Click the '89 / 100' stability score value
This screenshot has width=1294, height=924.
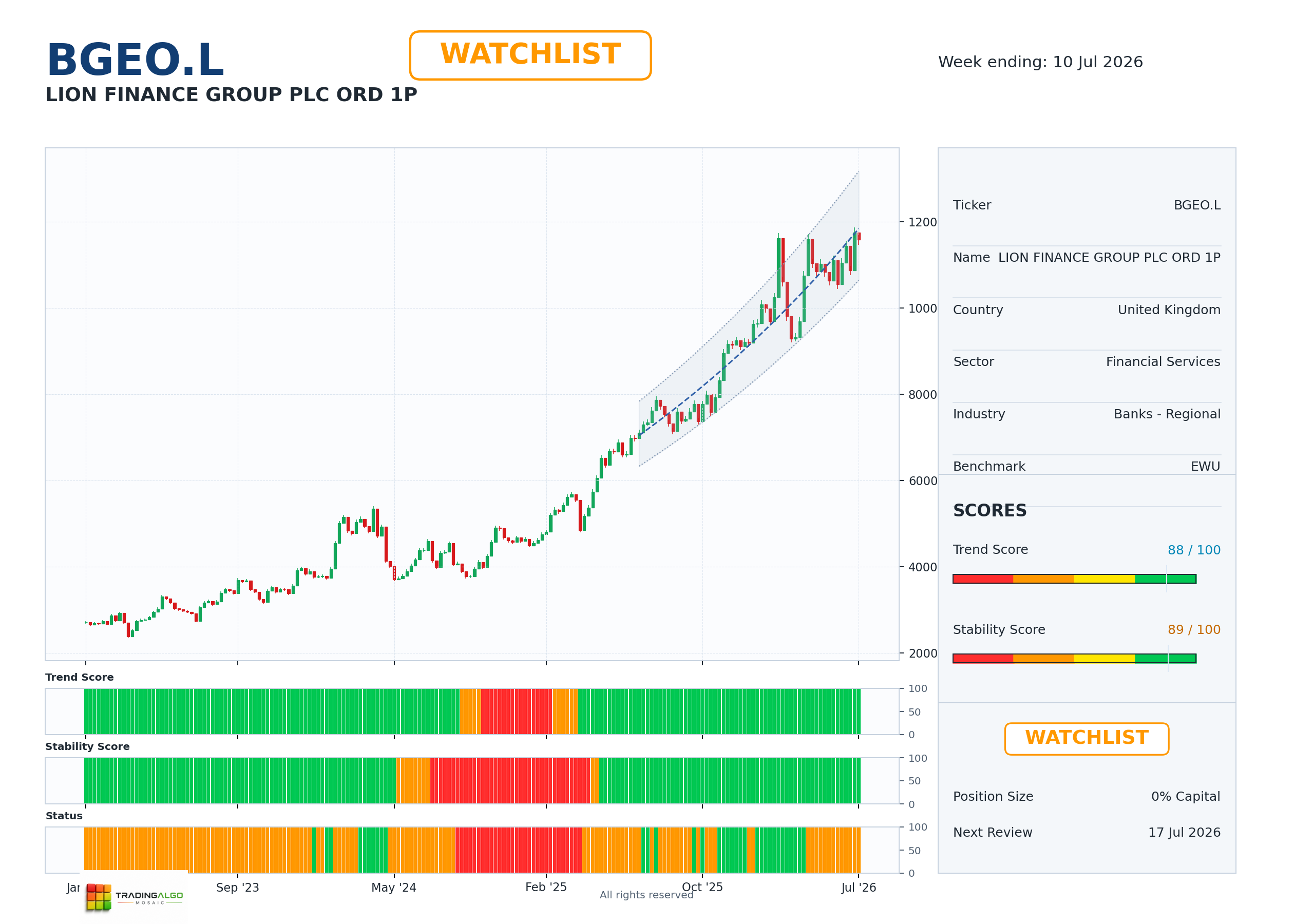pyautogui.click(x=1194, y=629)
